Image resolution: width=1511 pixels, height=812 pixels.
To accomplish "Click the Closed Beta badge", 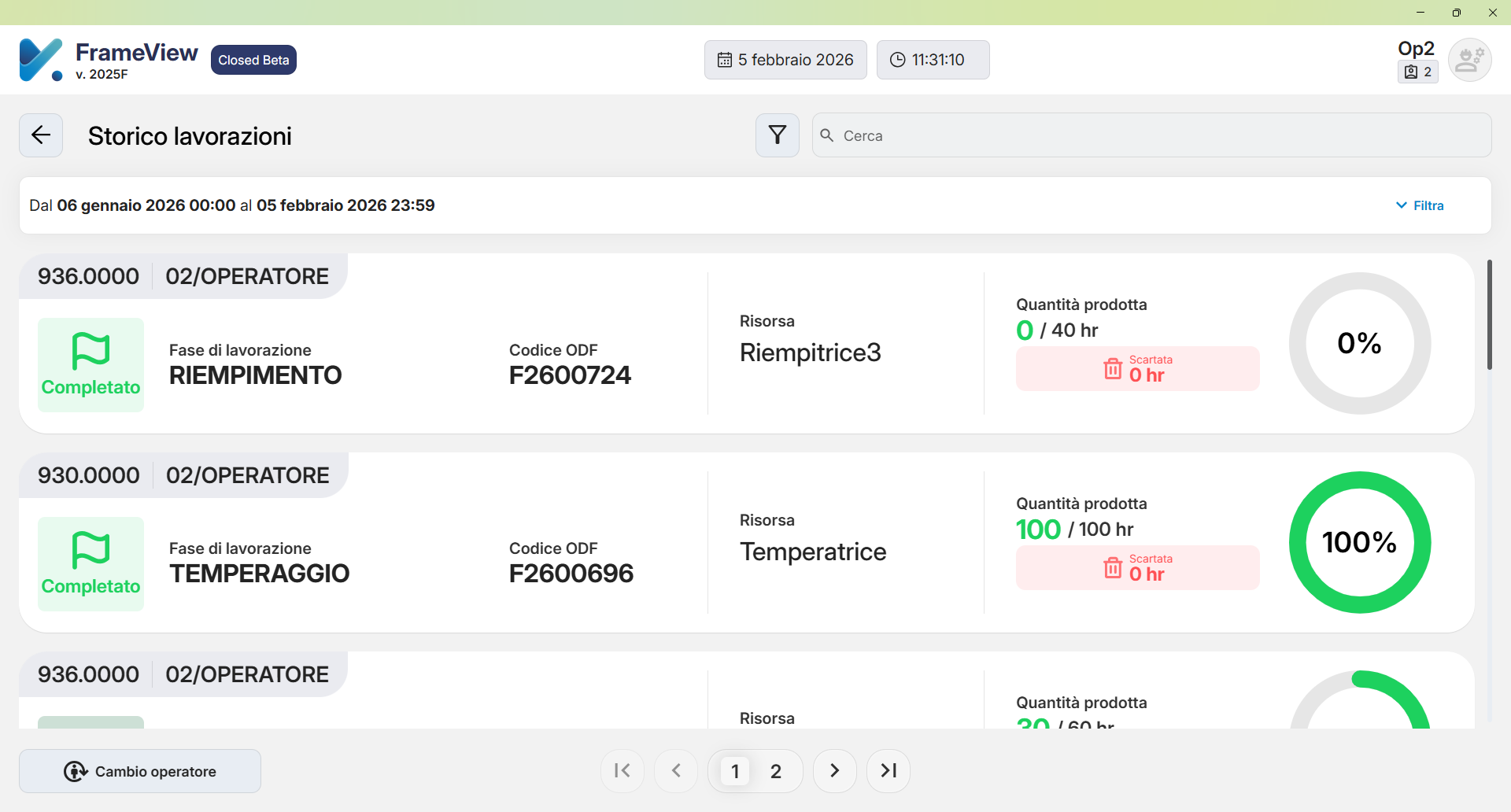I will (x=253, y=60).
